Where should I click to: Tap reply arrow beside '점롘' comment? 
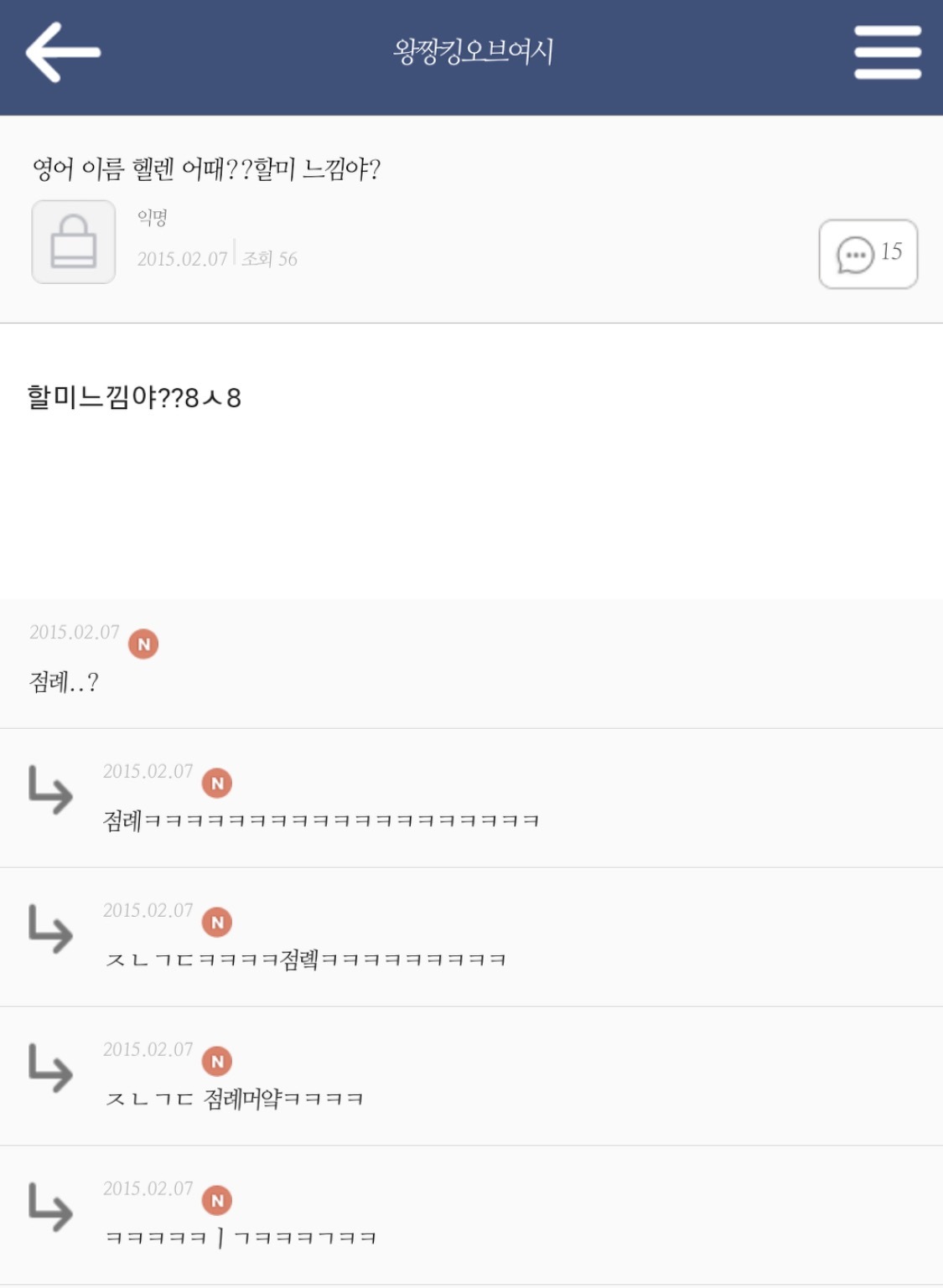pos(50,928)
